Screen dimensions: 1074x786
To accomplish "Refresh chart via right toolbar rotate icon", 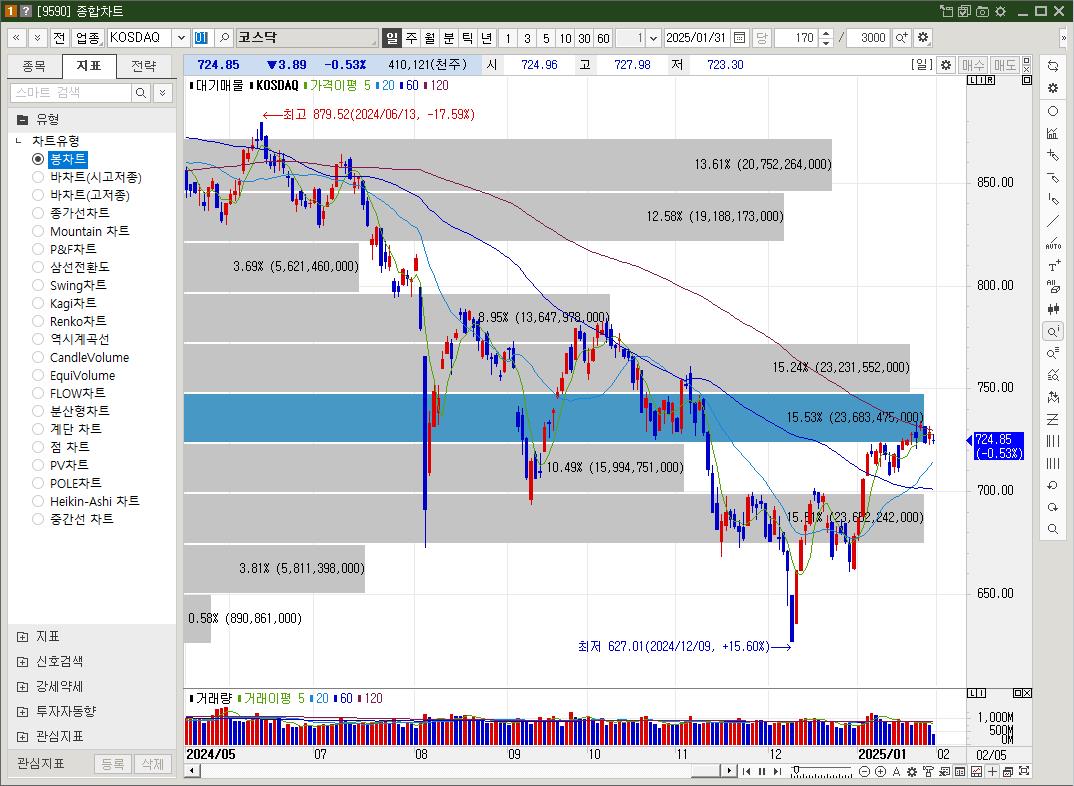I will pyautogui.click(x=1053, y=66).
